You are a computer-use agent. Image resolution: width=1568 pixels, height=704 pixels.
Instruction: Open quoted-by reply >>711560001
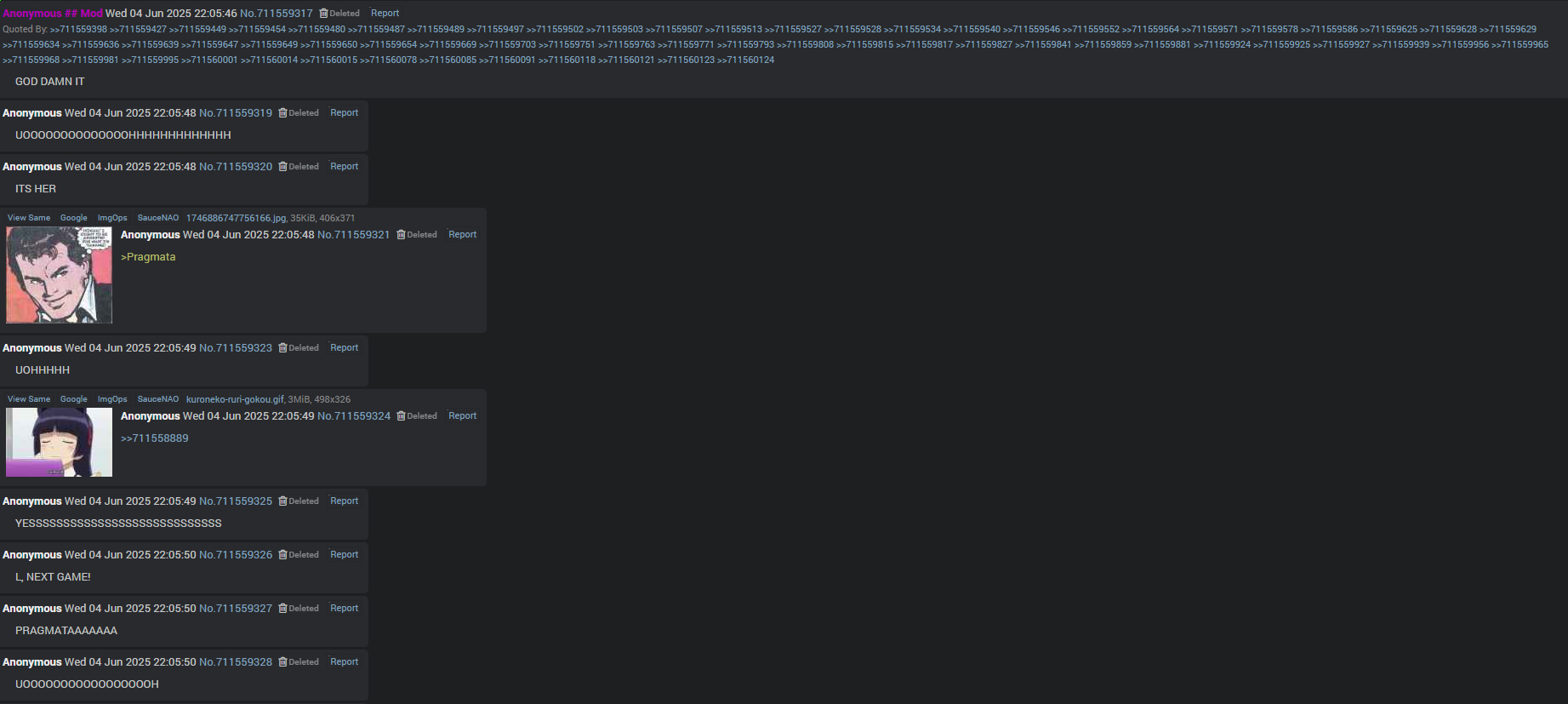pos(209,60)
